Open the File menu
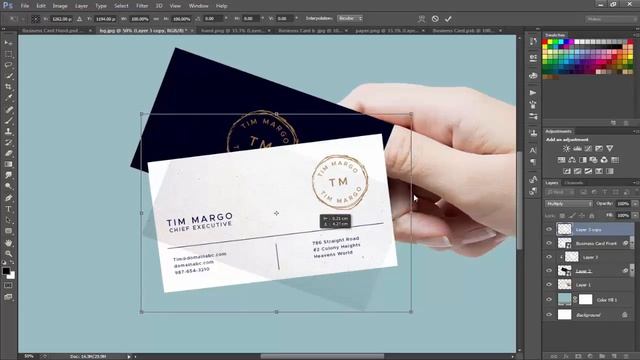Viewport: 640px width, 360px height. pos(25,6)
